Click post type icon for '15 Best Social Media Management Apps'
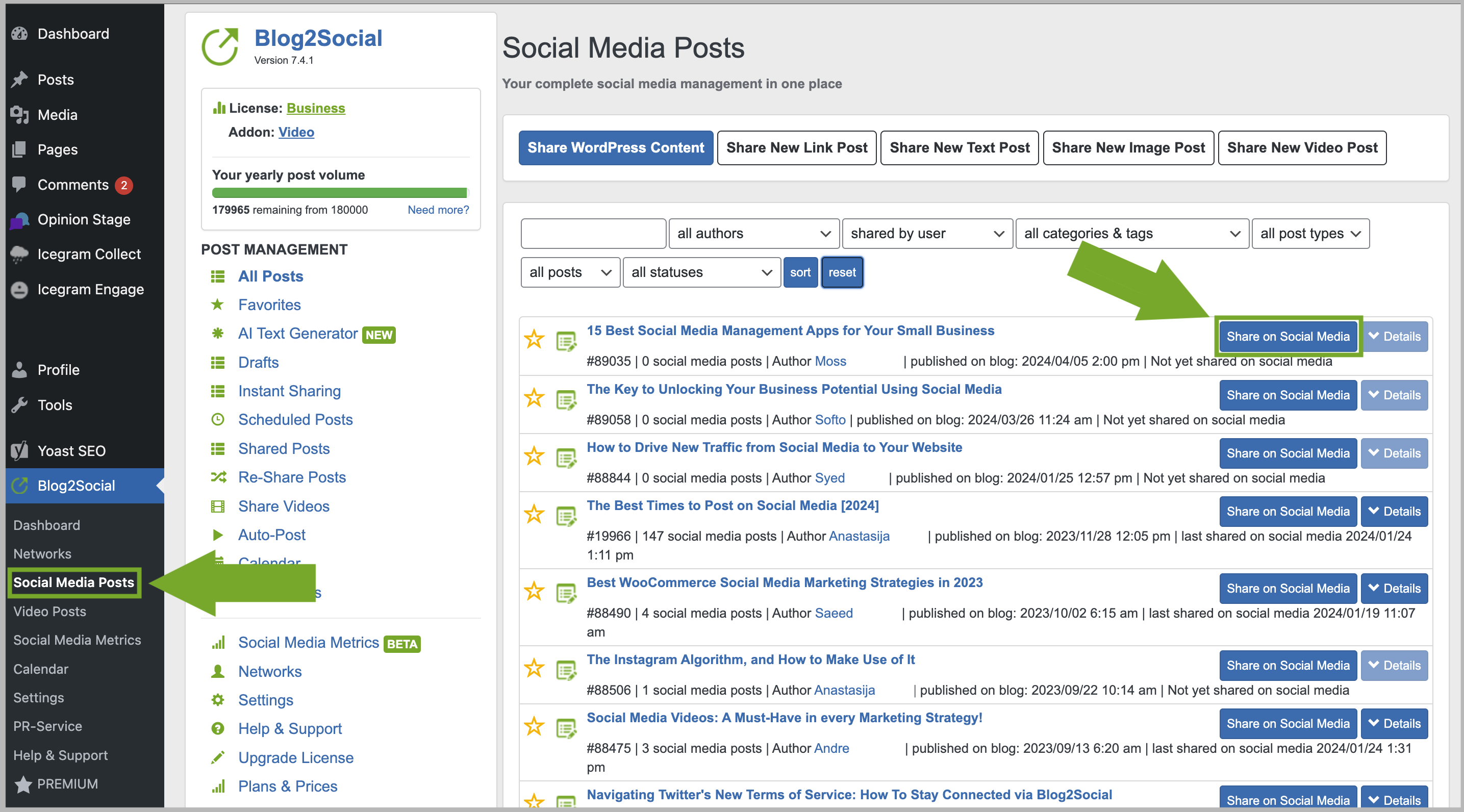Image resolution: width=1464 pixels, height=812 pixels. point(566,342)
